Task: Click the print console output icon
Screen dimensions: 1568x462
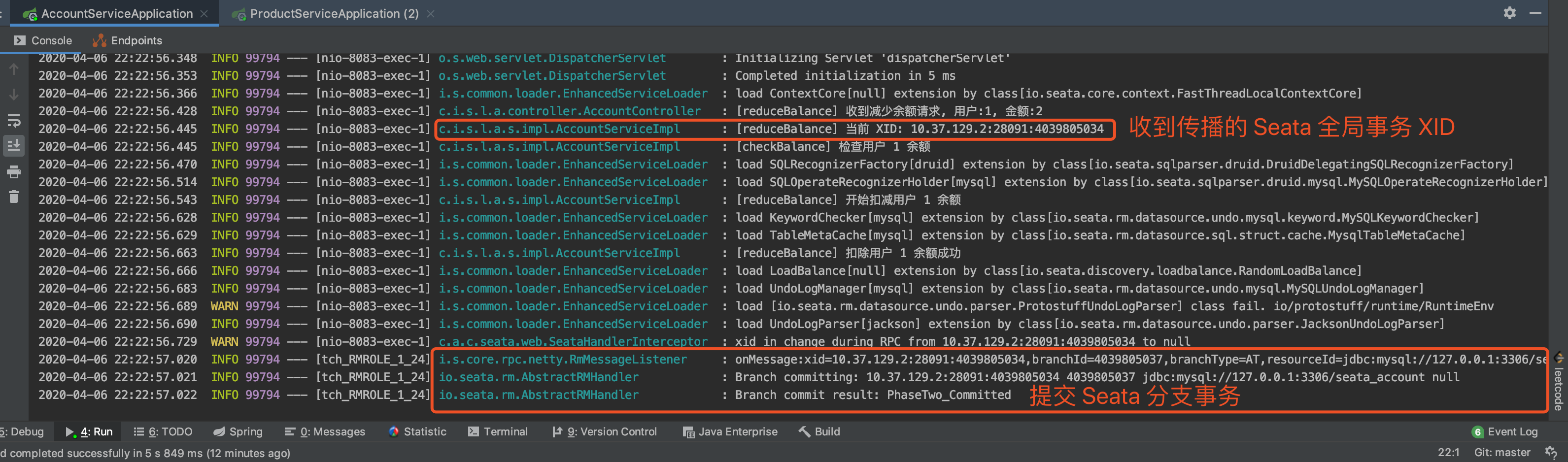Action: [x=13, y=172]
